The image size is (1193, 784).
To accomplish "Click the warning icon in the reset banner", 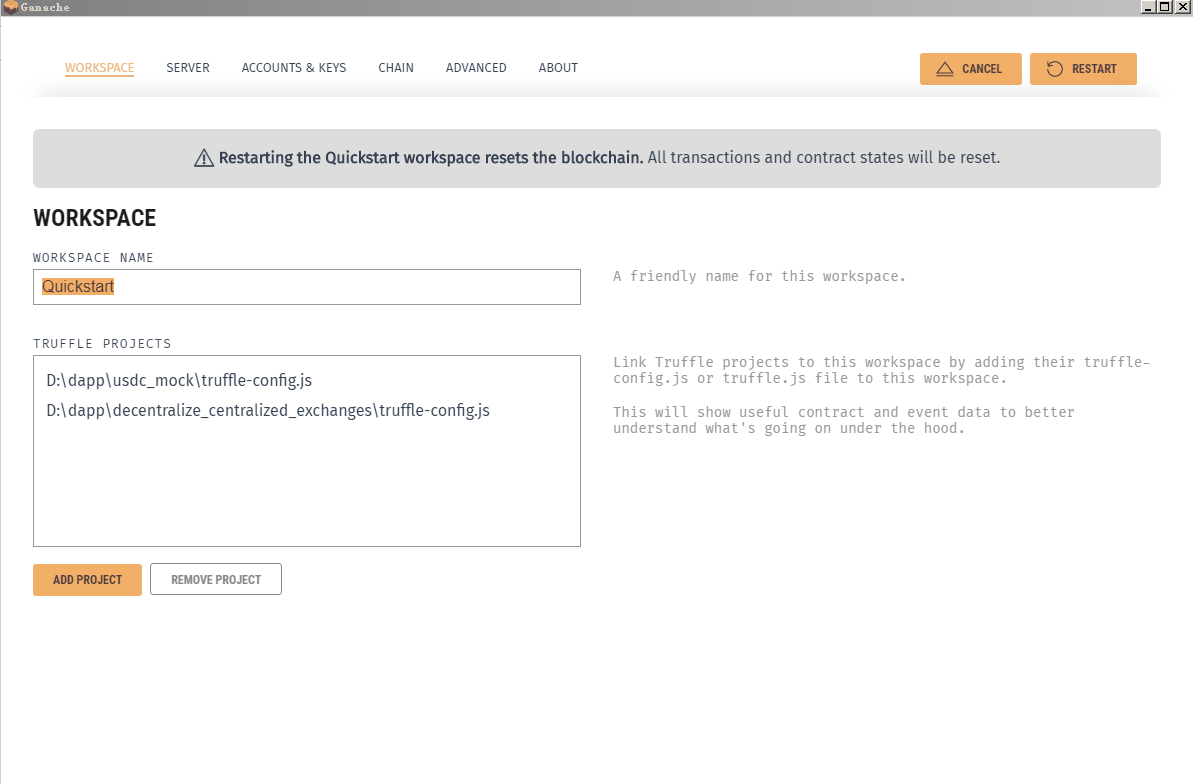I will (204, 158).
